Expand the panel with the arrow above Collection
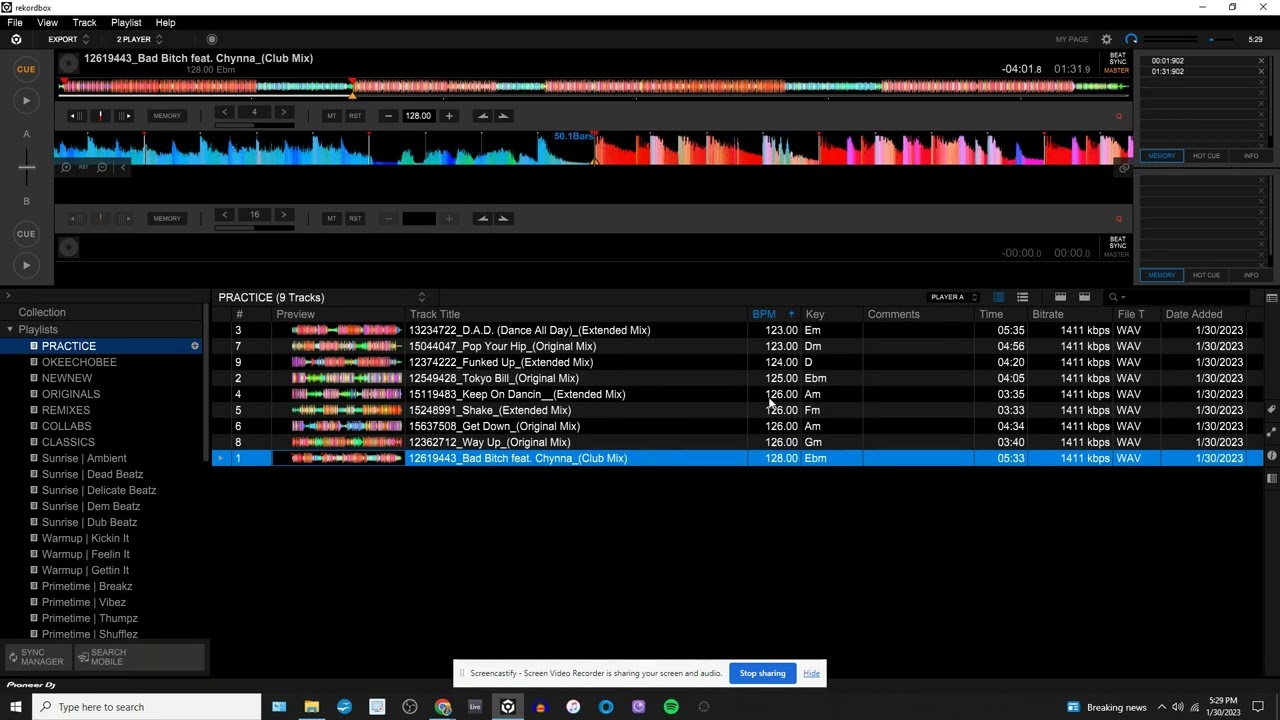 pos(7,296)
